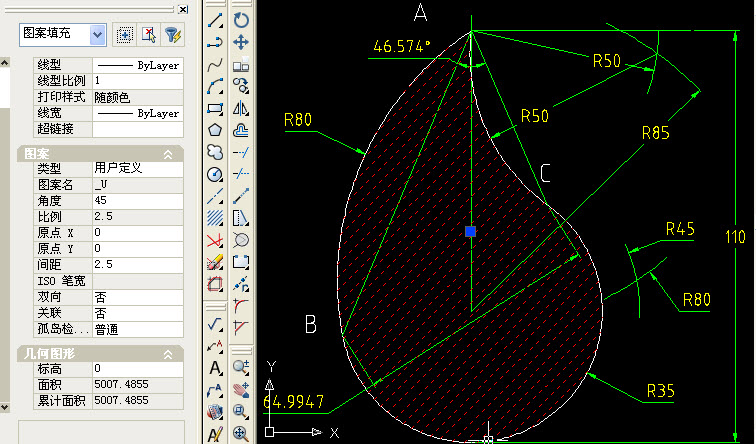Select the Arc drawing tool
The height and width of the screenshot is (444, 756).
215,87
